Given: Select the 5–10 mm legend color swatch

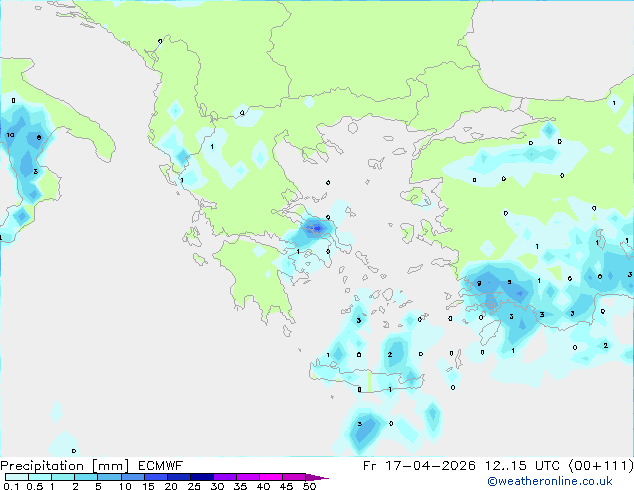Looking at the screenshot, I should tap(109, 477).
